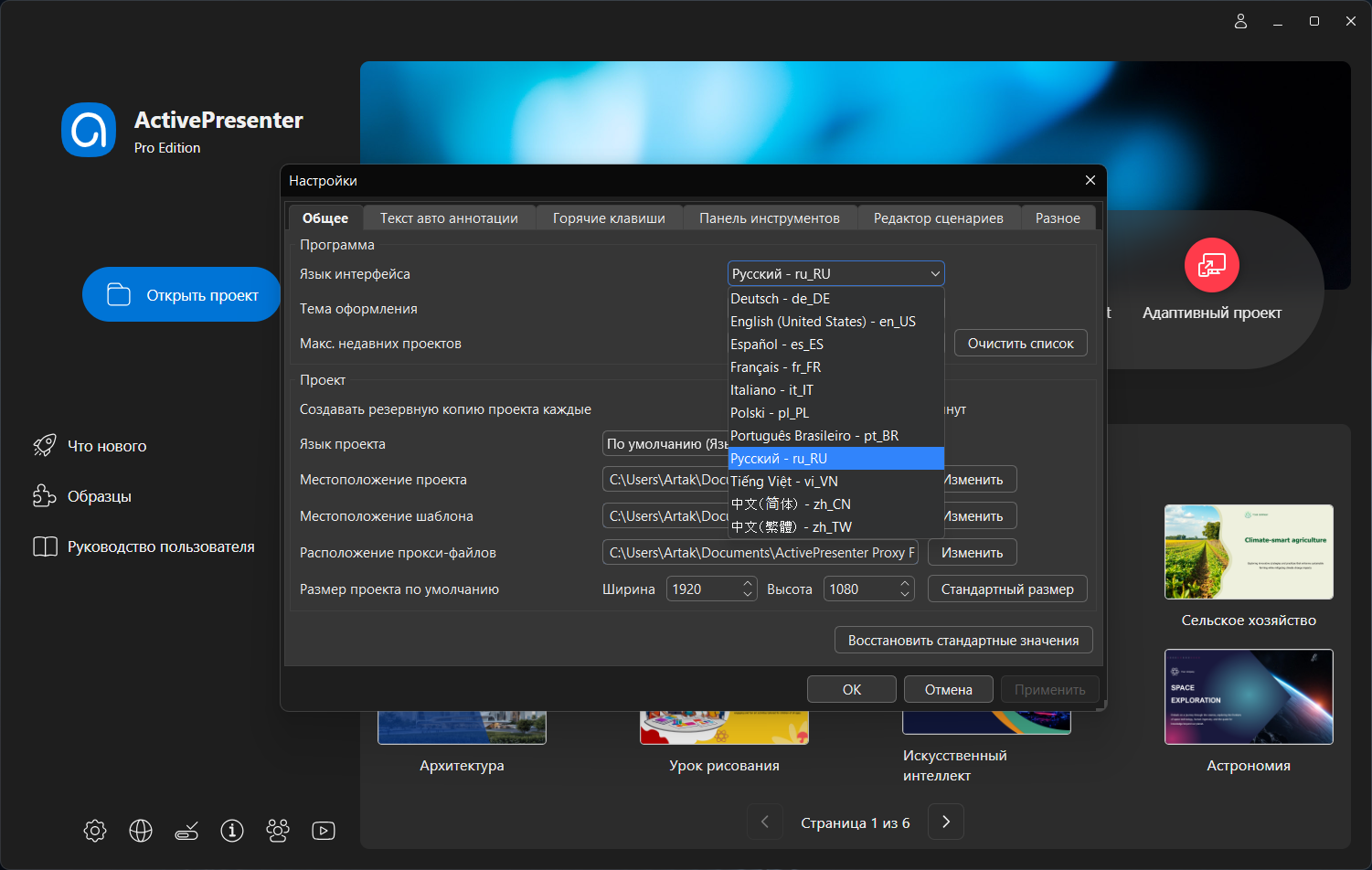Open the Астрономия sample thumbnail
Image resolution: width=1372 pixels, height=870 pixels.
(x=1249, y=696)
